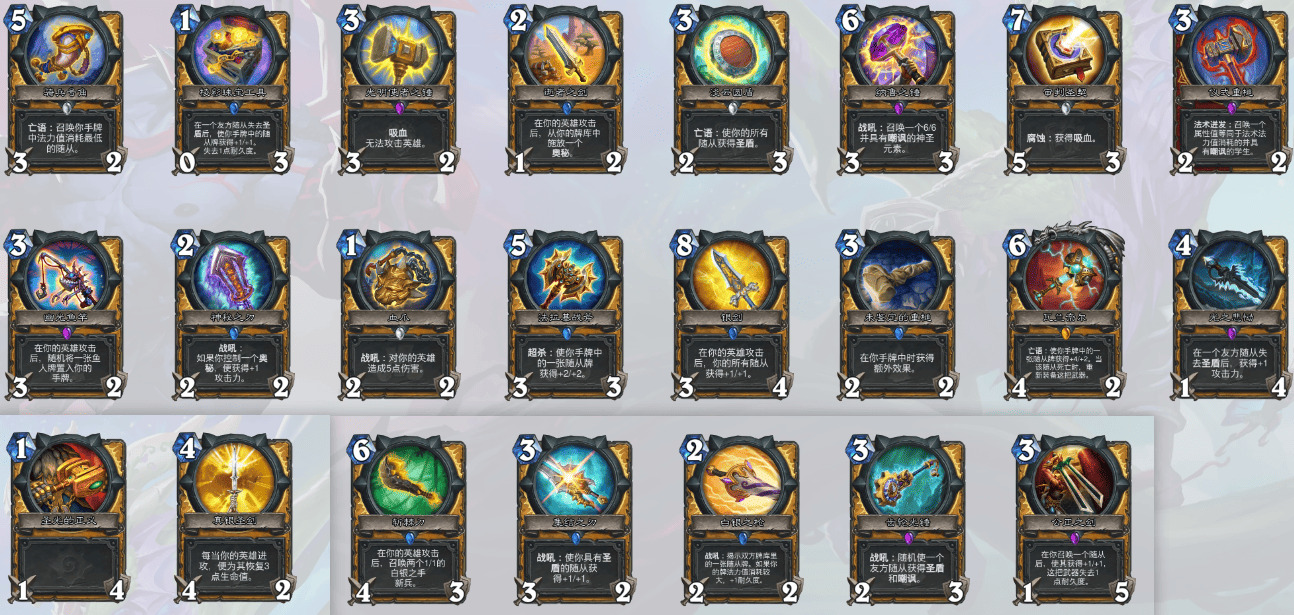Open the 5-cost golden spiked mace card
The image size is (1294, 615).
[564, 315]
